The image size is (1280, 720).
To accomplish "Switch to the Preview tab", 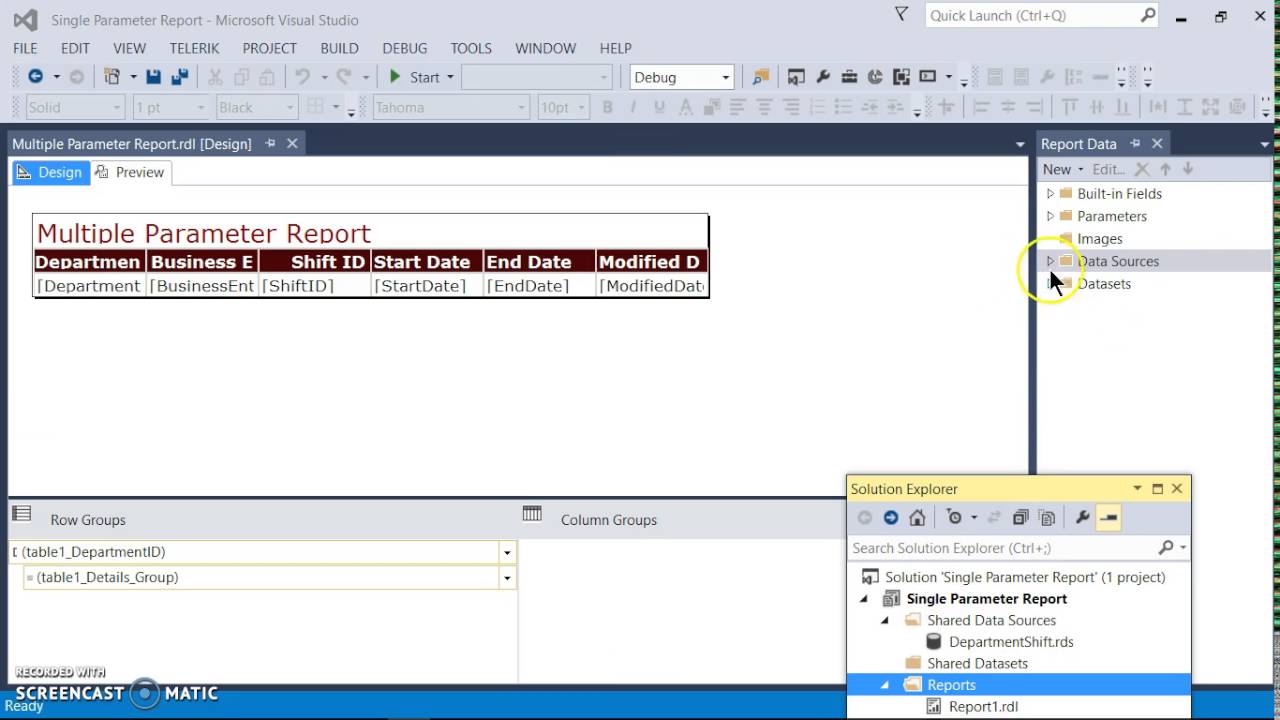I will point(130,172).
